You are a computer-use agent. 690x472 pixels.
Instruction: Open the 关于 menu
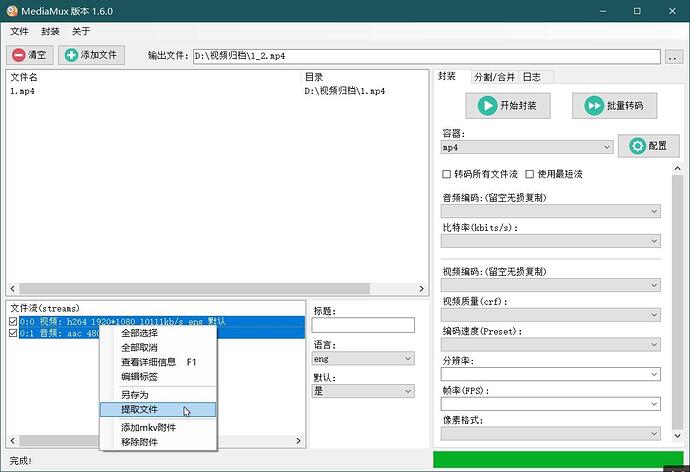(81, 31)
